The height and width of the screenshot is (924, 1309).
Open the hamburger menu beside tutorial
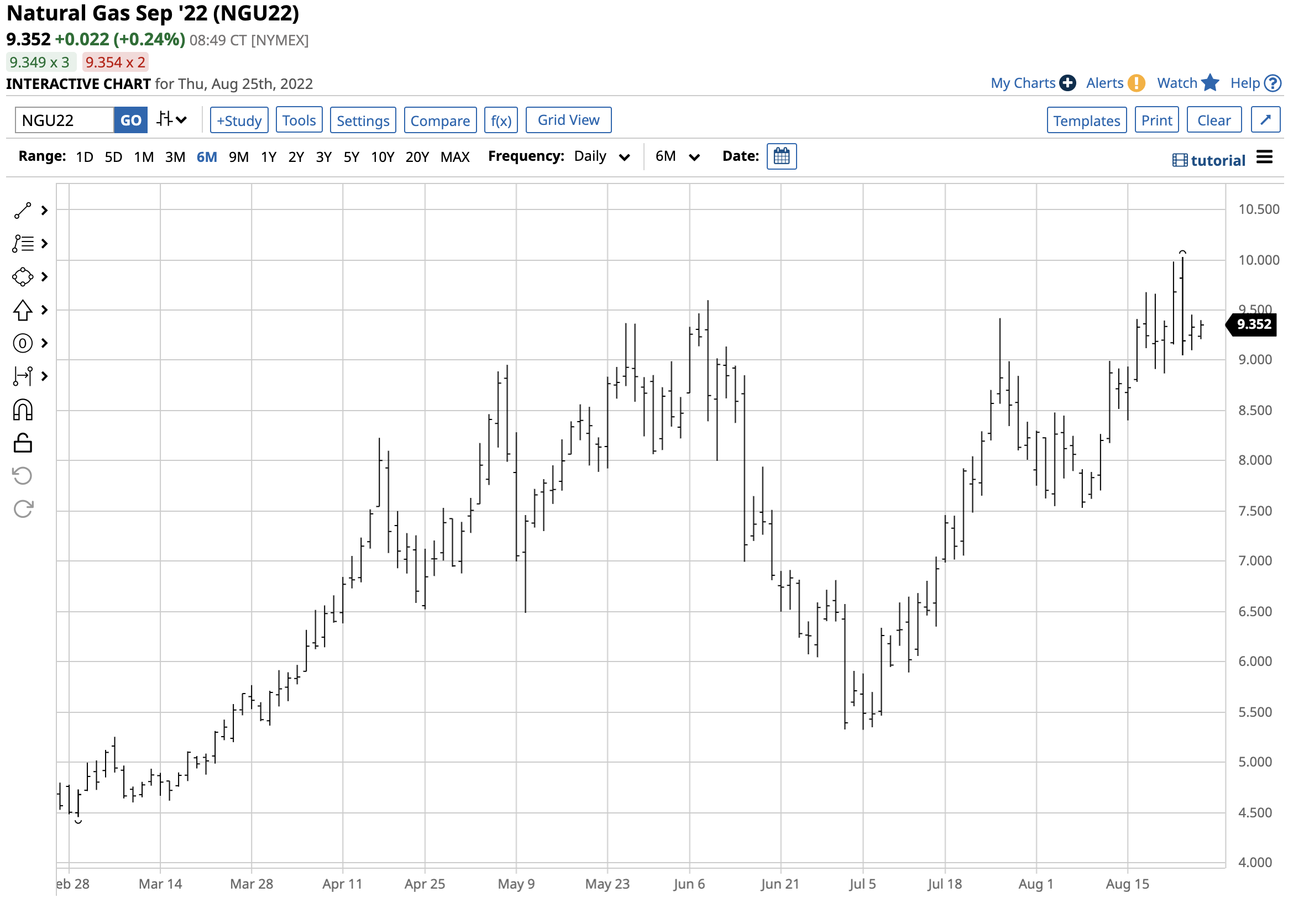[1265, 158]
